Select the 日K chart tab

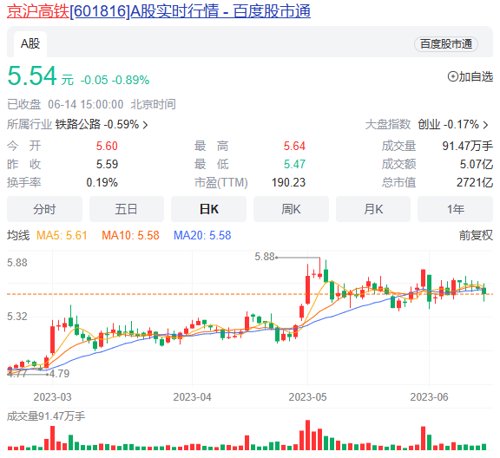pyautogui.click(x=209, y=209)
